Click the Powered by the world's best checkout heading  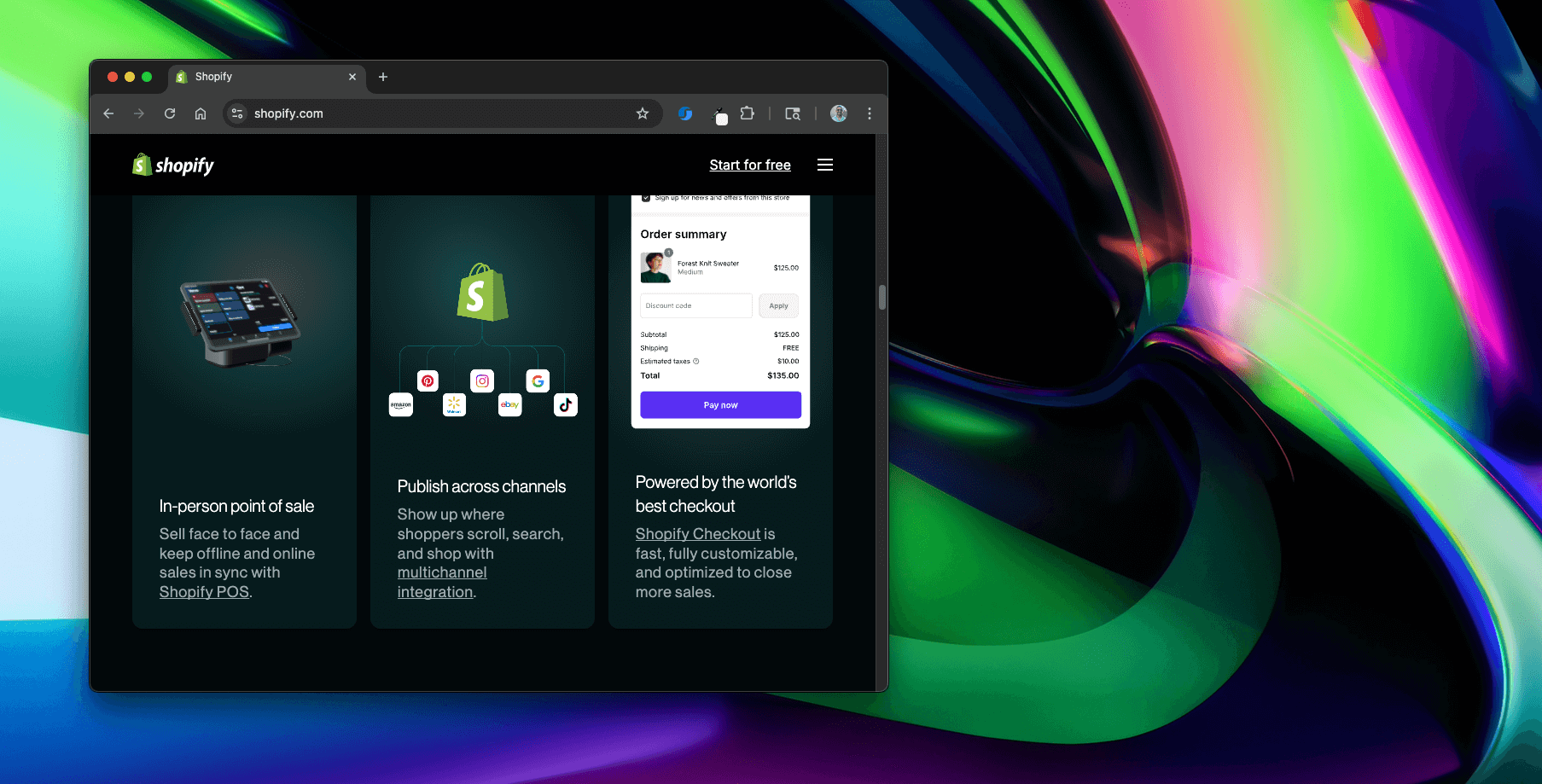point(716,494)
